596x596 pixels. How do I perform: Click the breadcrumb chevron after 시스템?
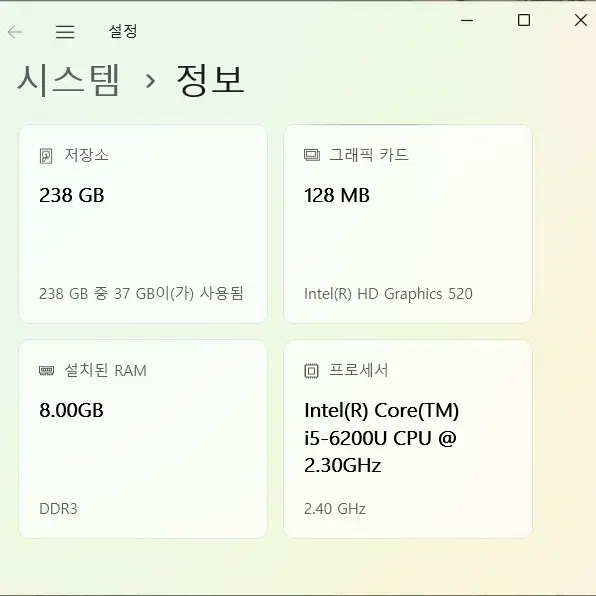click(151, 81)
